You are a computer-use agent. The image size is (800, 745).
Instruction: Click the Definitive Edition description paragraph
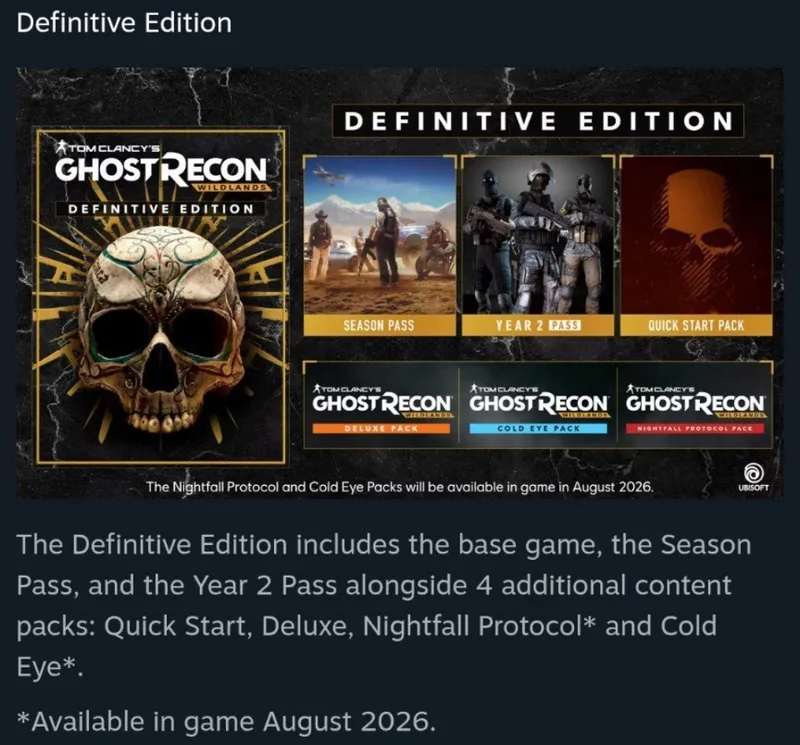tap(384, 606)
